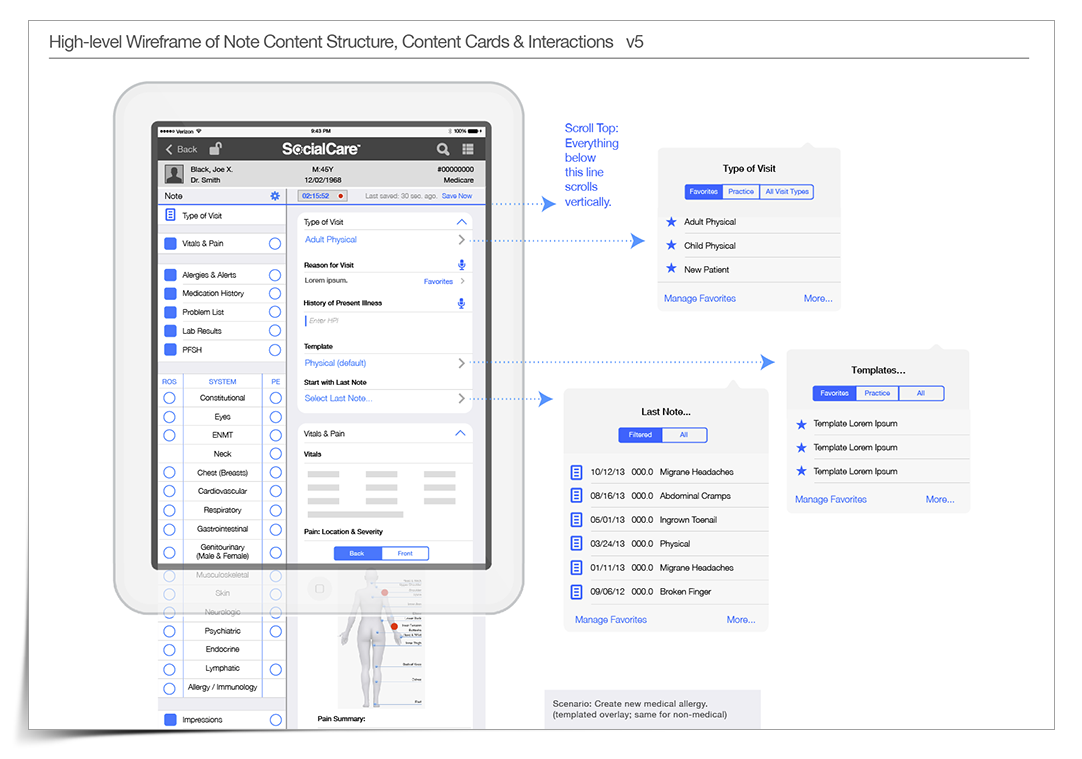Toggle the circle for Allergies & Alerts
The height and width of the screenshot is (759, 1082).
tap(275, 275)
